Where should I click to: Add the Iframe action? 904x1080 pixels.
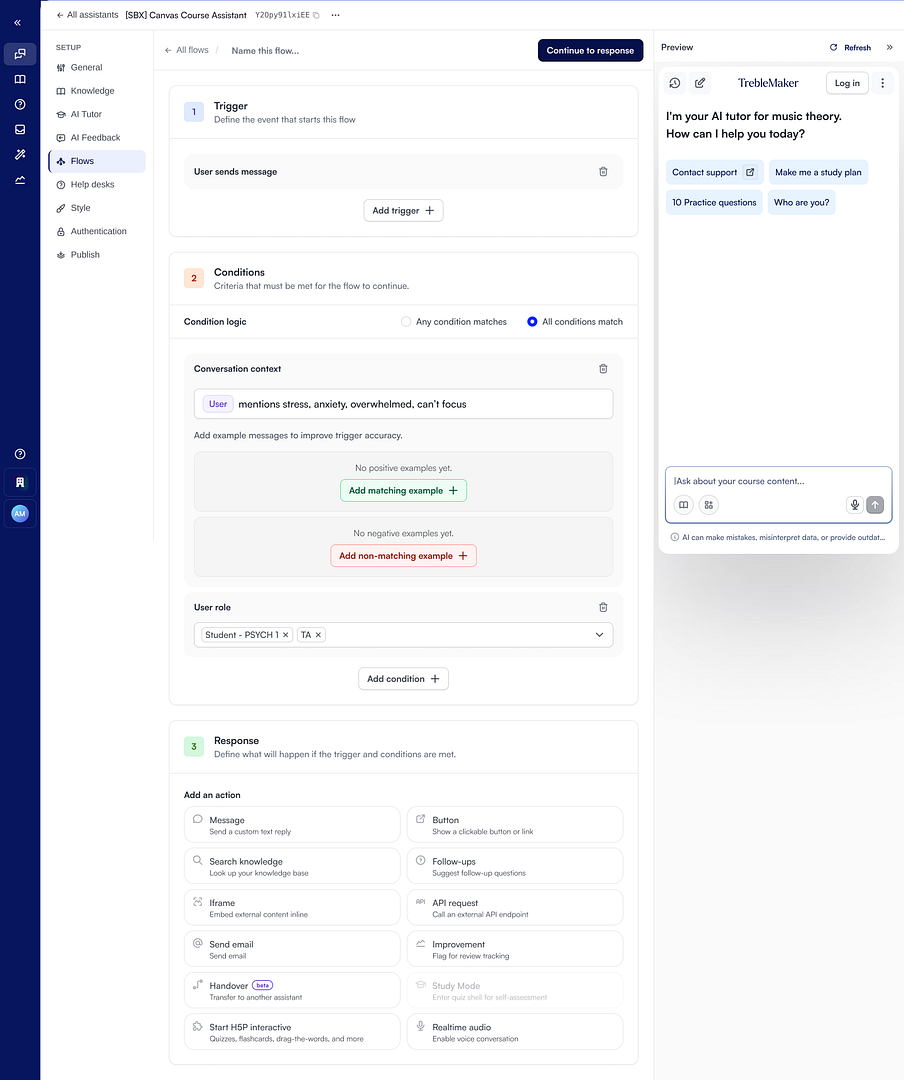292,907
